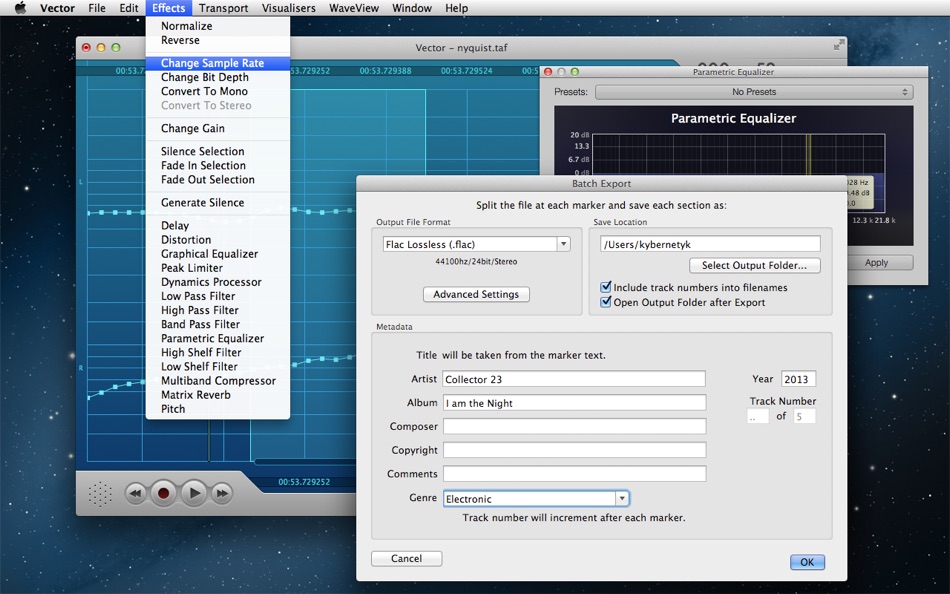Open the Apple menu
Image resolution: width=950 pixels, height=594 pixels.
click(x=20, y=8)
